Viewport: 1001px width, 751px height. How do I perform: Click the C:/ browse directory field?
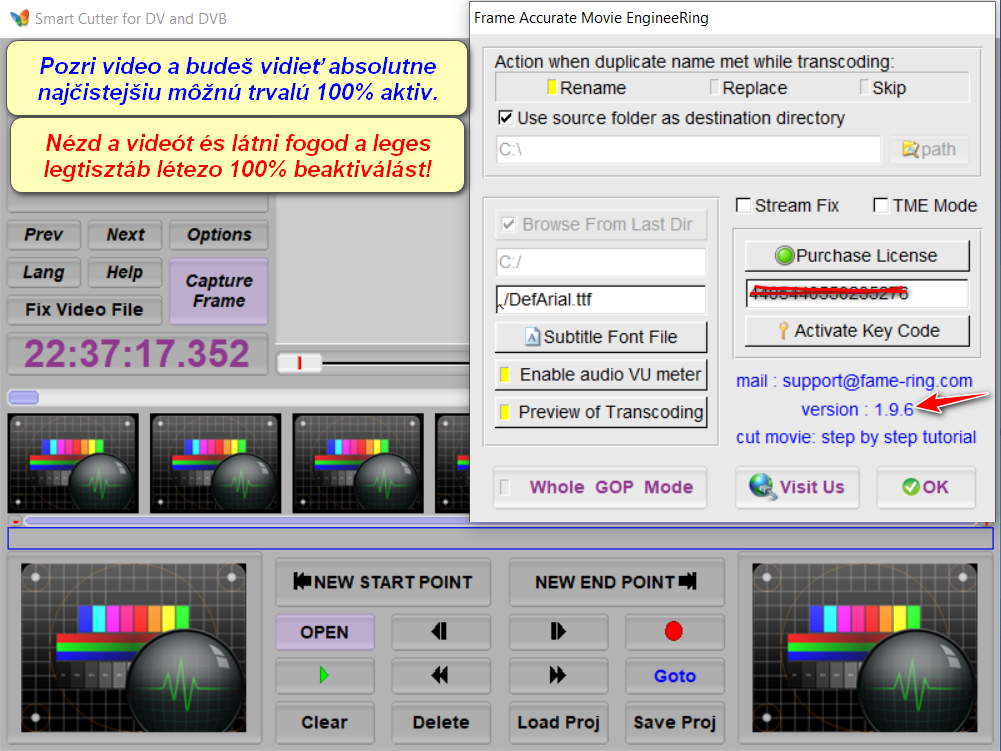tap(601, 262)
